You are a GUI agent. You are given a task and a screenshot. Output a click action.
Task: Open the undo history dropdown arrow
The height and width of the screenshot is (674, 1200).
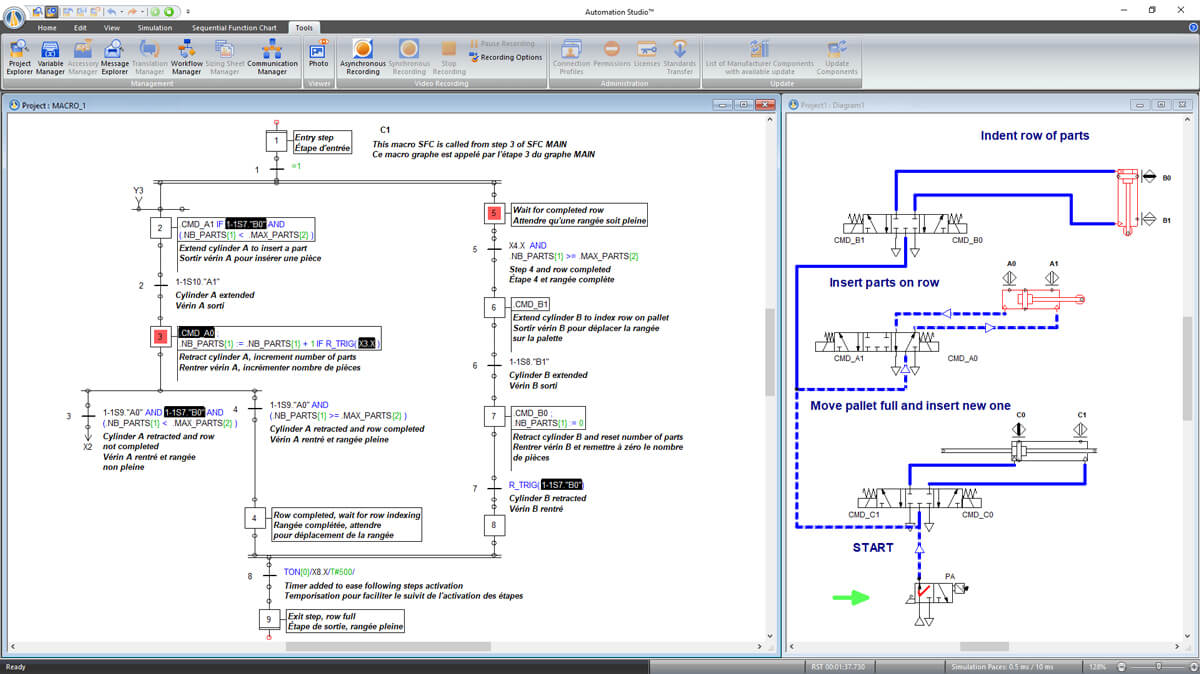point(121,11)
